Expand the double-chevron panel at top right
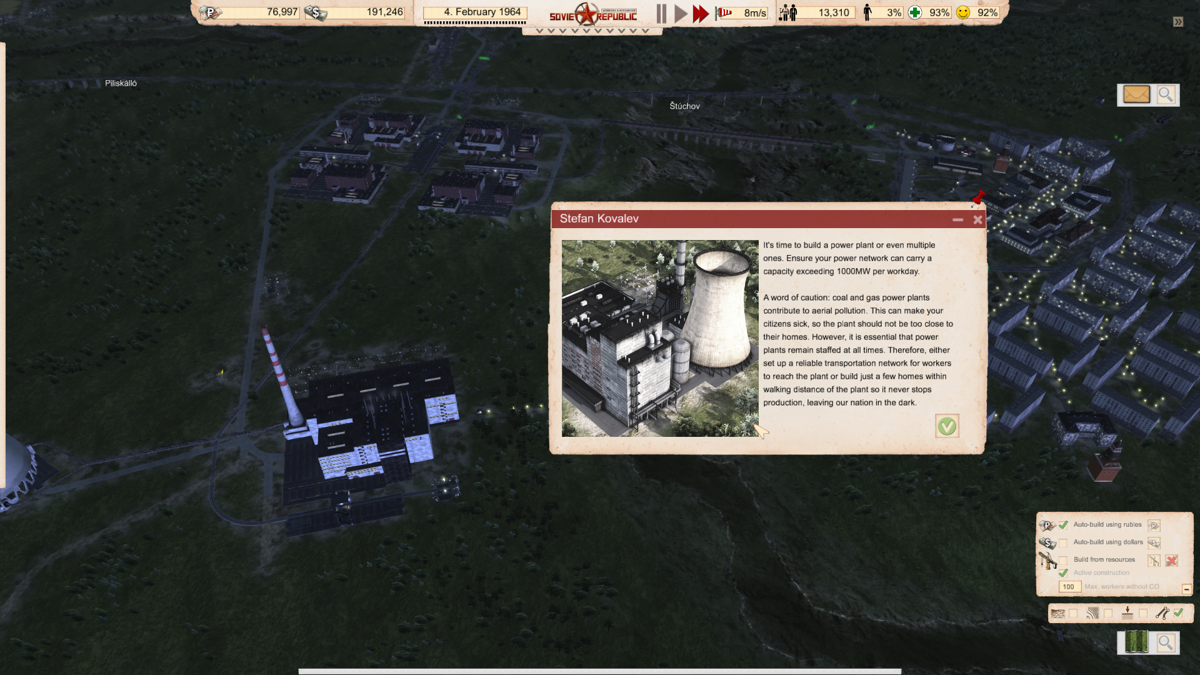1200x675 pixels. coord(1178,21)
